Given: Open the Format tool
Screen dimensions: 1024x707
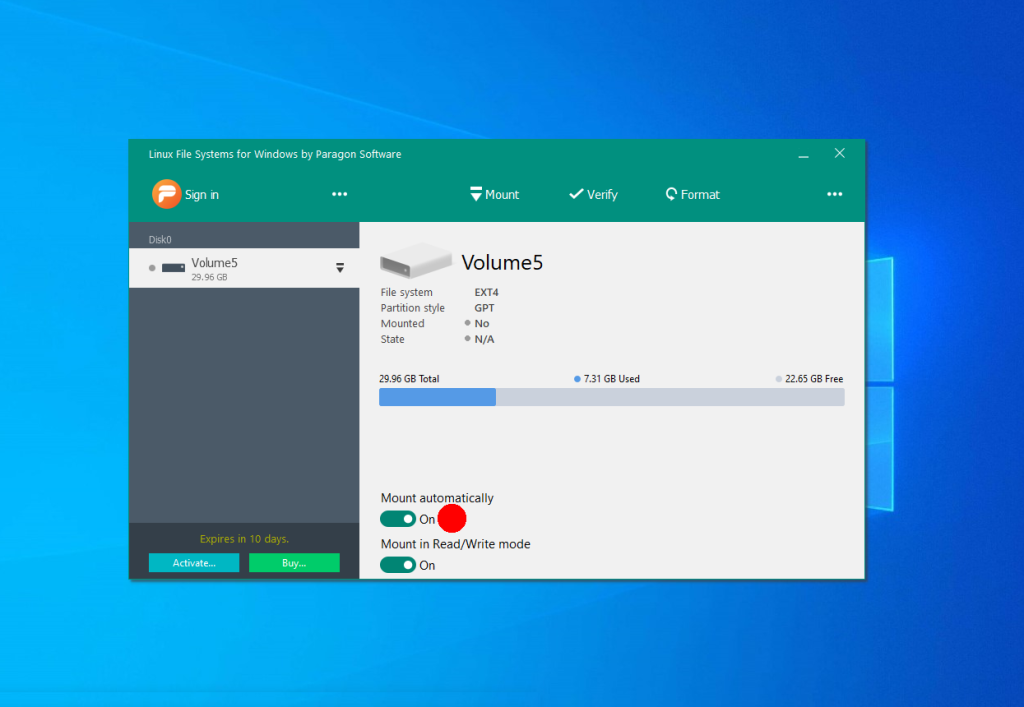Looking at the screenshot, I should [x=692, y=195].
